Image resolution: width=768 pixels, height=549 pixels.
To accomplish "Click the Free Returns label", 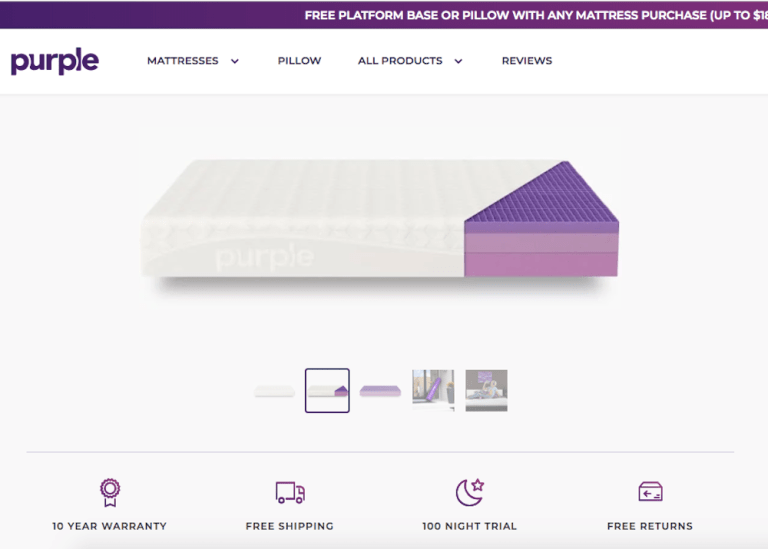I will tap(650, 526).
